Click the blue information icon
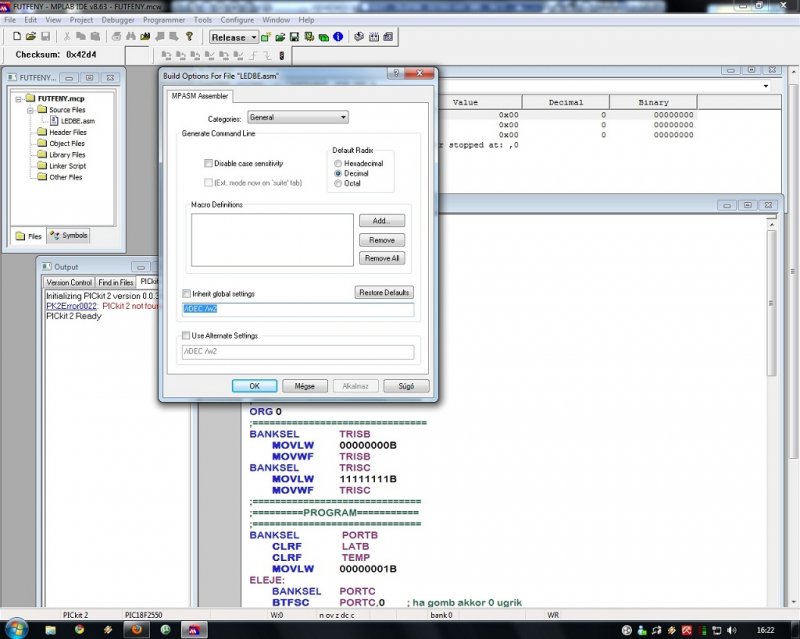800x639 pixels. tap(338, 37)
